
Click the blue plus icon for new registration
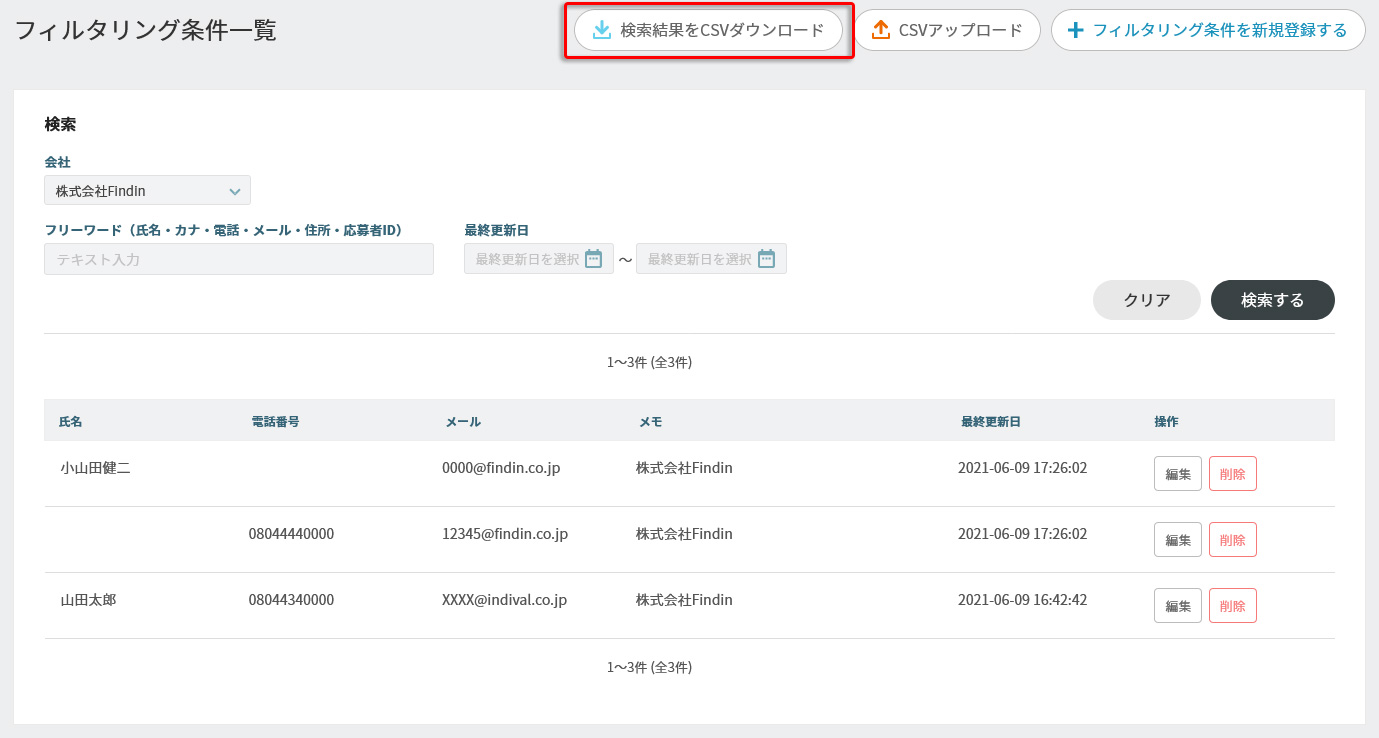[x=1076, y=30]
